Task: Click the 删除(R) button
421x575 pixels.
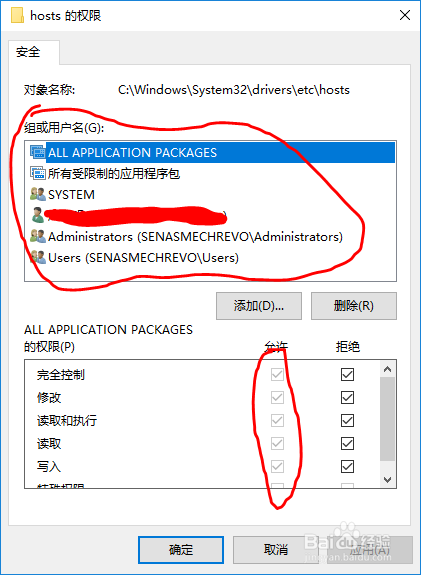Action: (354, 305)
